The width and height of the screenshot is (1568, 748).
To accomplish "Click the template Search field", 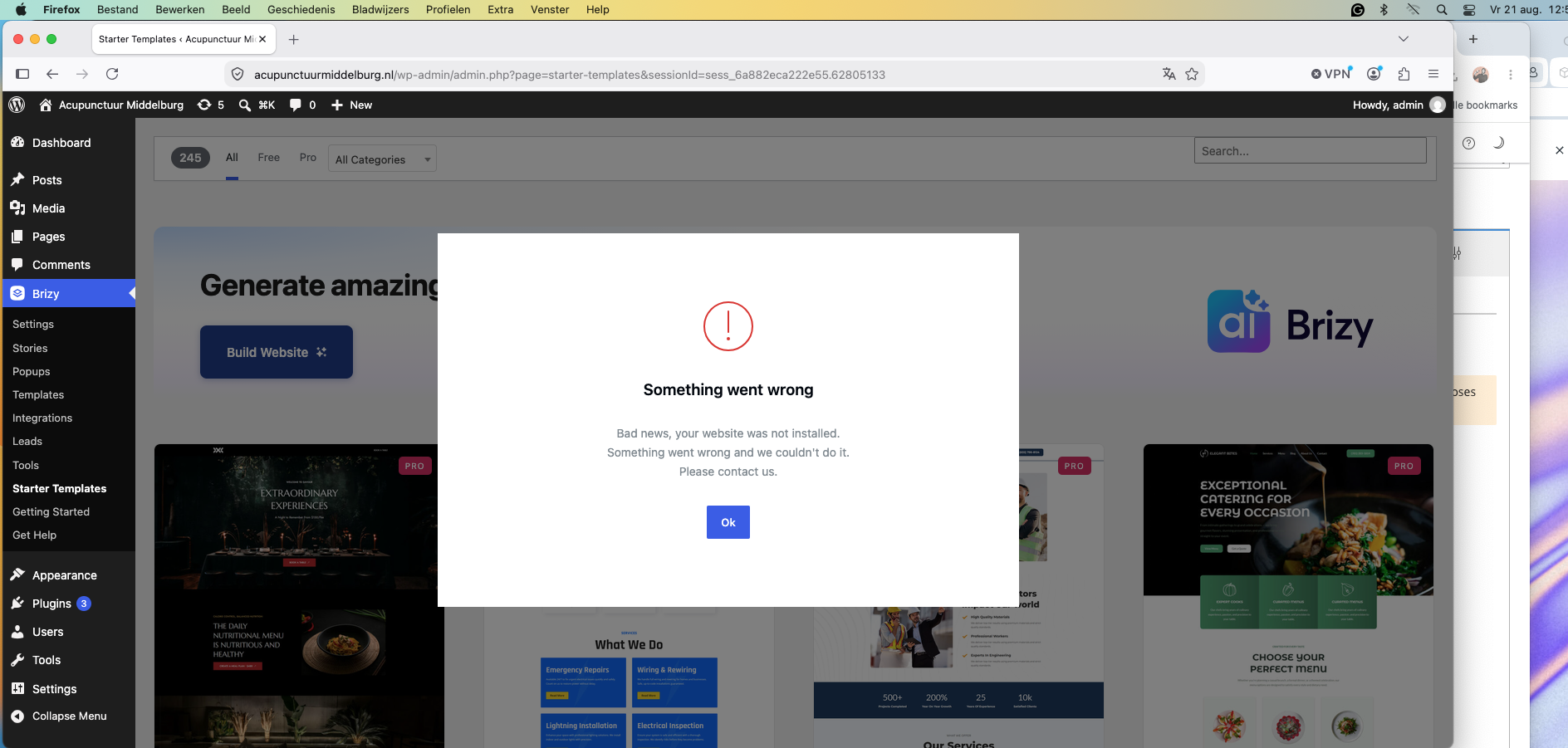I will pyautogui.click(x=1310, y=150).
